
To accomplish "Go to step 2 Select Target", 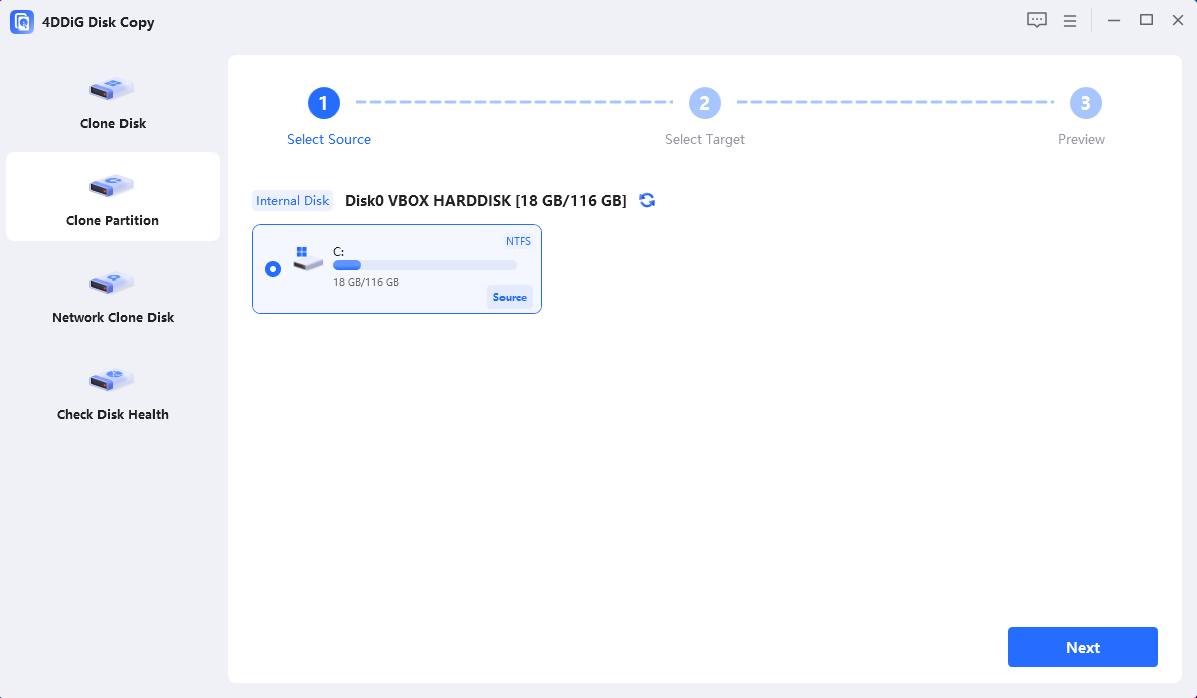I will [705, 103].
